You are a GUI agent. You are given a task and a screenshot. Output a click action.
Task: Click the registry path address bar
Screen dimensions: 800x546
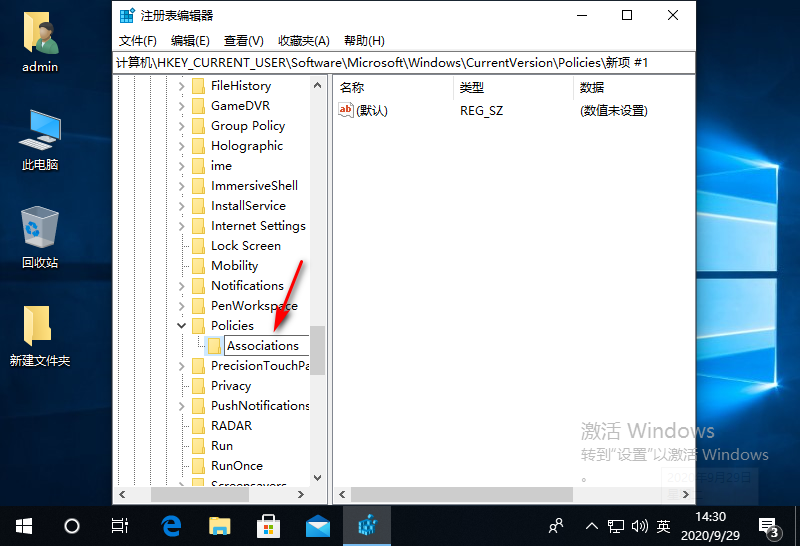[404, 63]
